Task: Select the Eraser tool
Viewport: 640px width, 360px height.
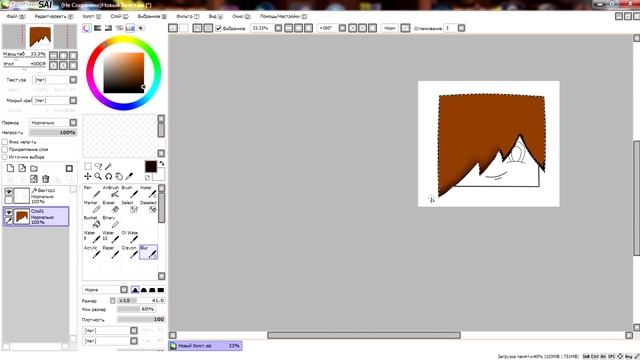Action: click(111, 207)
